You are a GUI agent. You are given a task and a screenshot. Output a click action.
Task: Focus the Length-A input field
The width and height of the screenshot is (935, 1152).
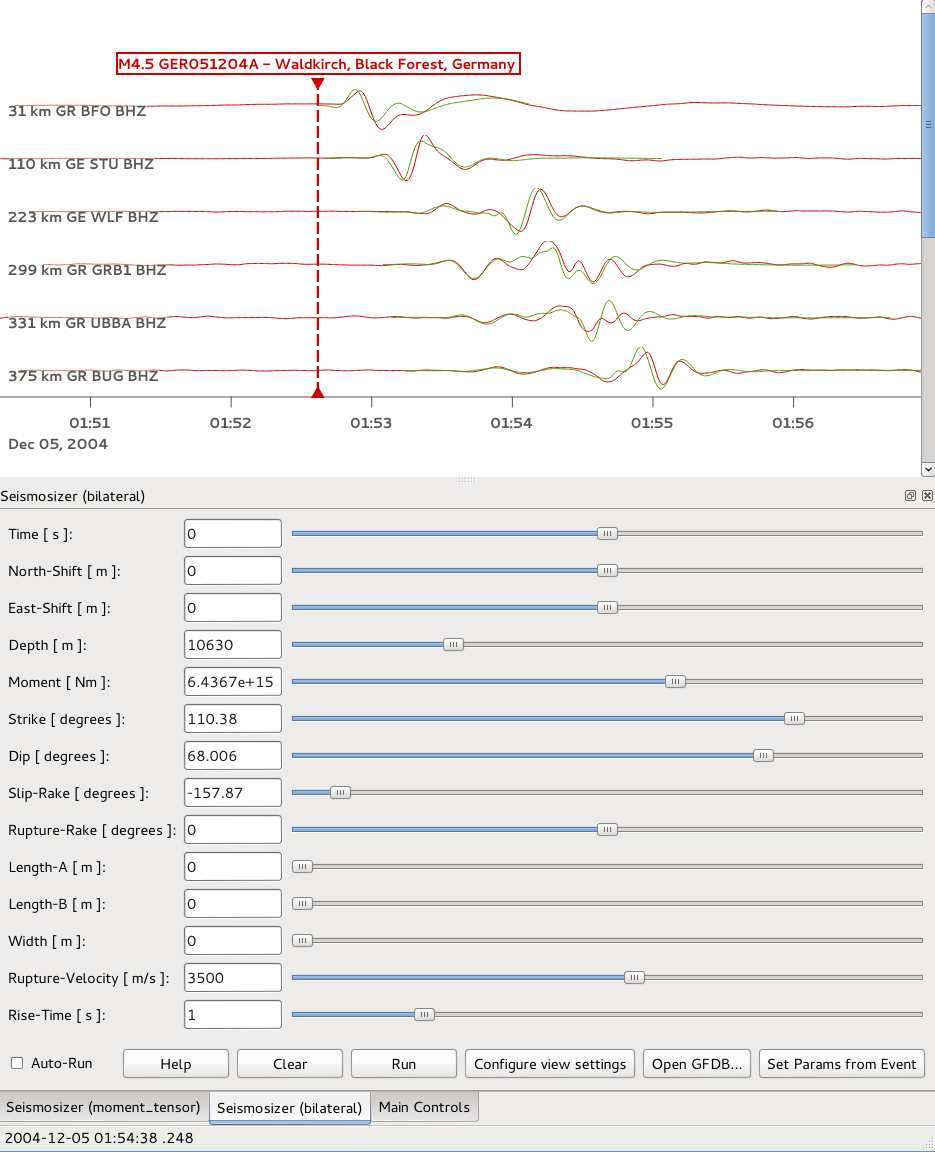[x=233, y=867]
